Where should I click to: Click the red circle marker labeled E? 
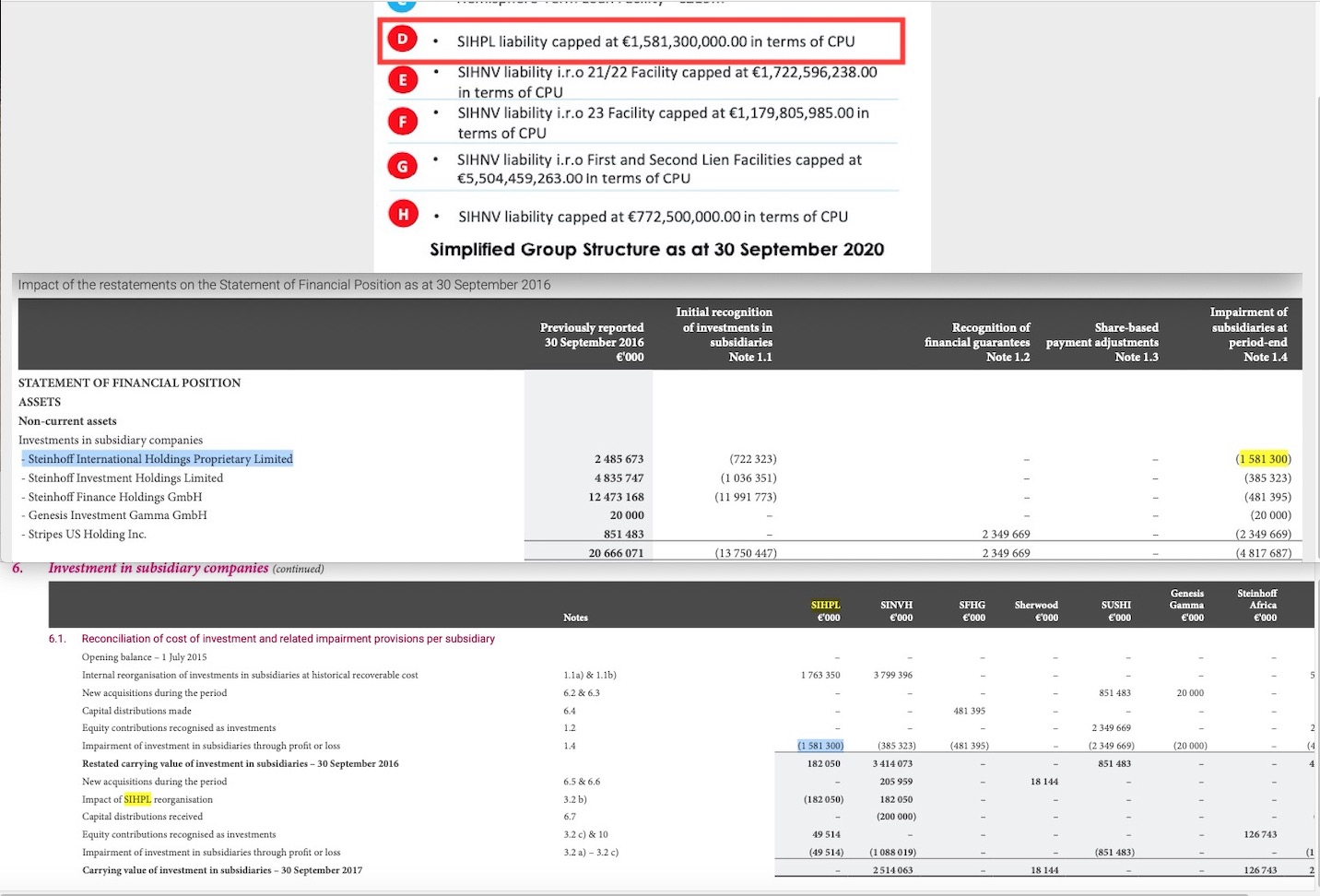(402, 79)
